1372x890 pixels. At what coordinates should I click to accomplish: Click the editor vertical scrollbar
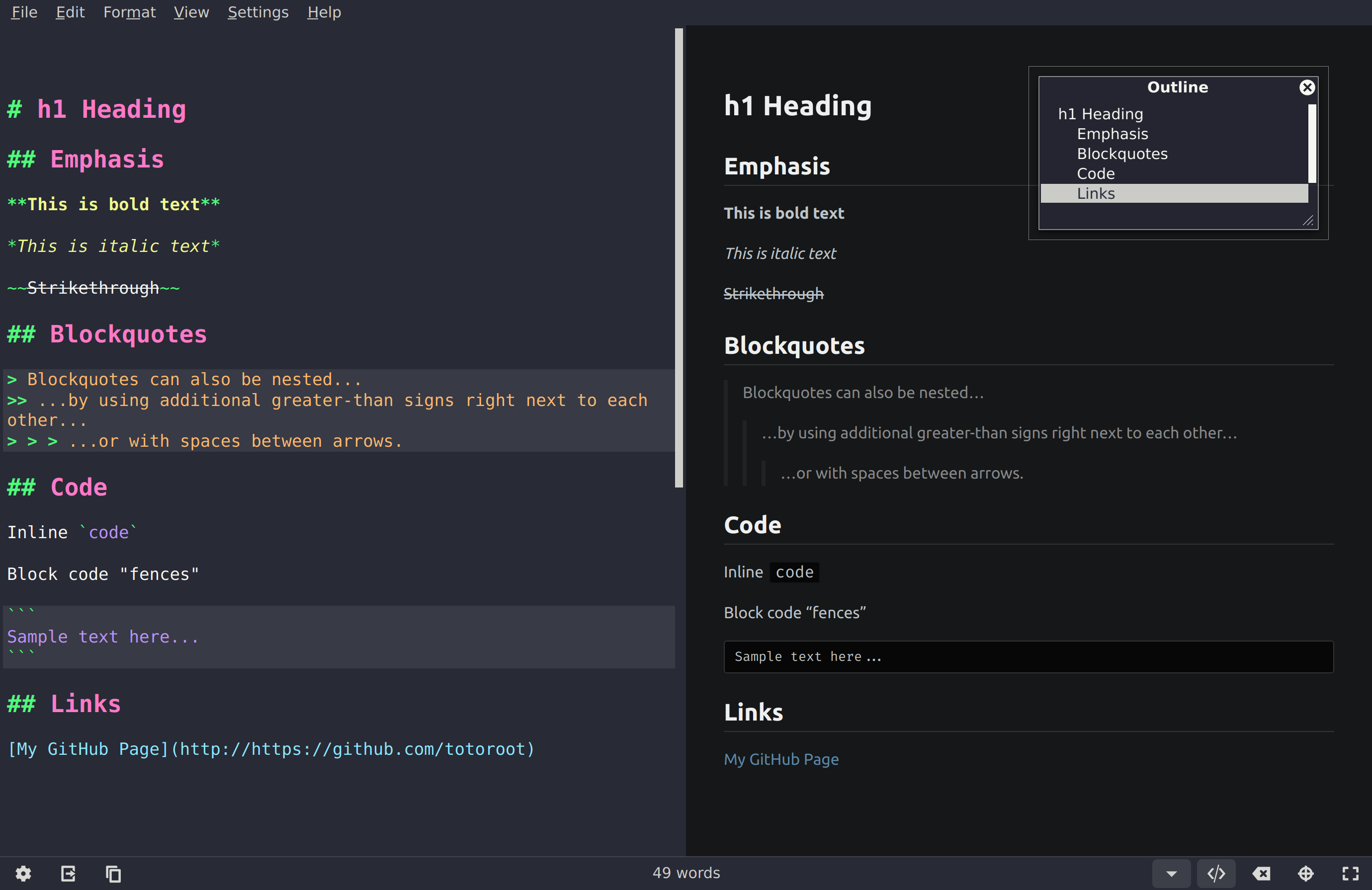[679, 258]
